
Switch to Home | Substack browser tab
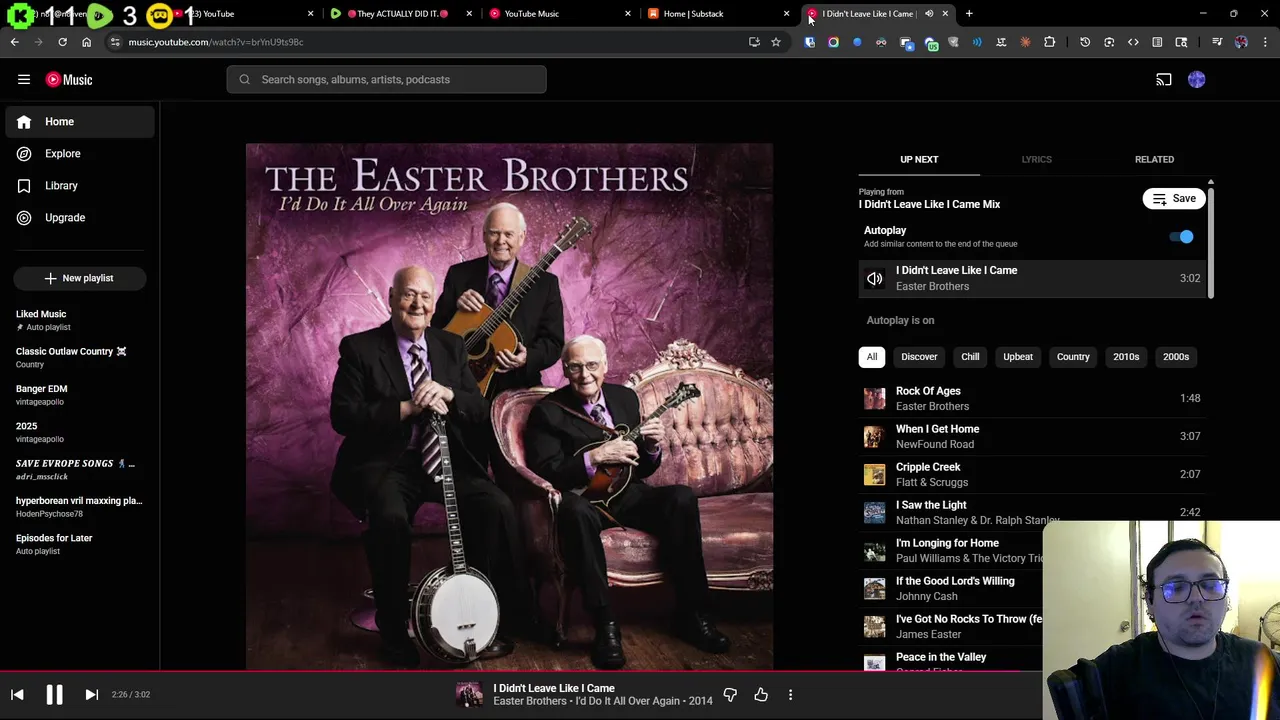tap(719, 14)
